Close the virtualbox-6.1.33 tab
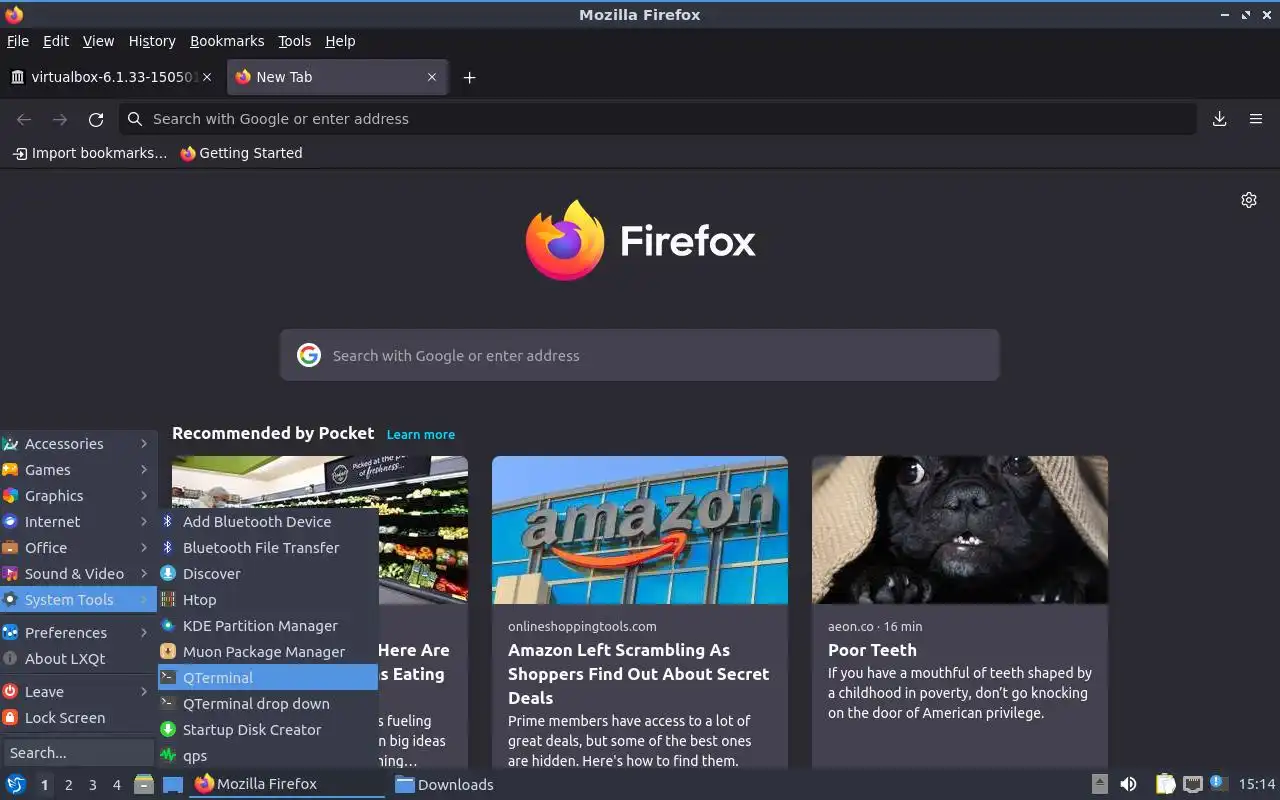 pos(207,77)
